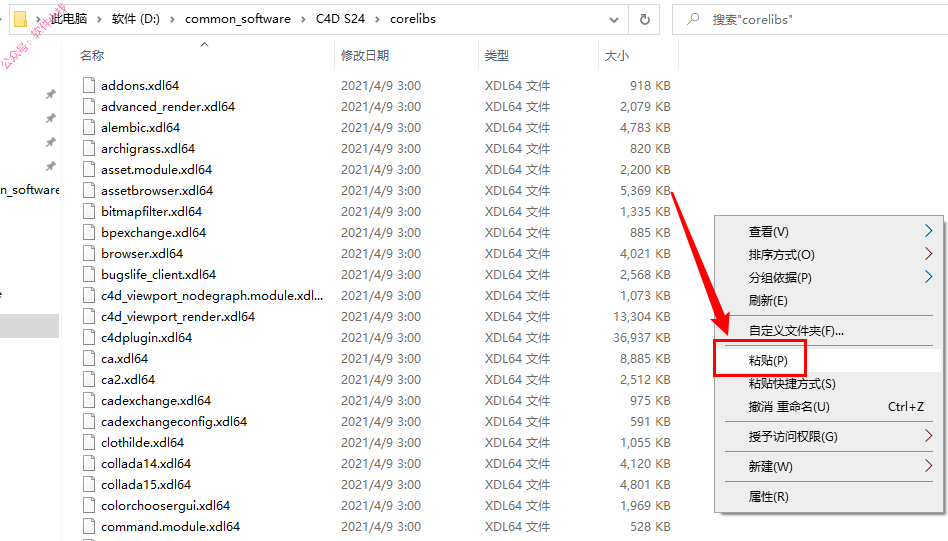Select cadexchange.xdl64 file
Viewport: 948px width, 541px height.
156,401
